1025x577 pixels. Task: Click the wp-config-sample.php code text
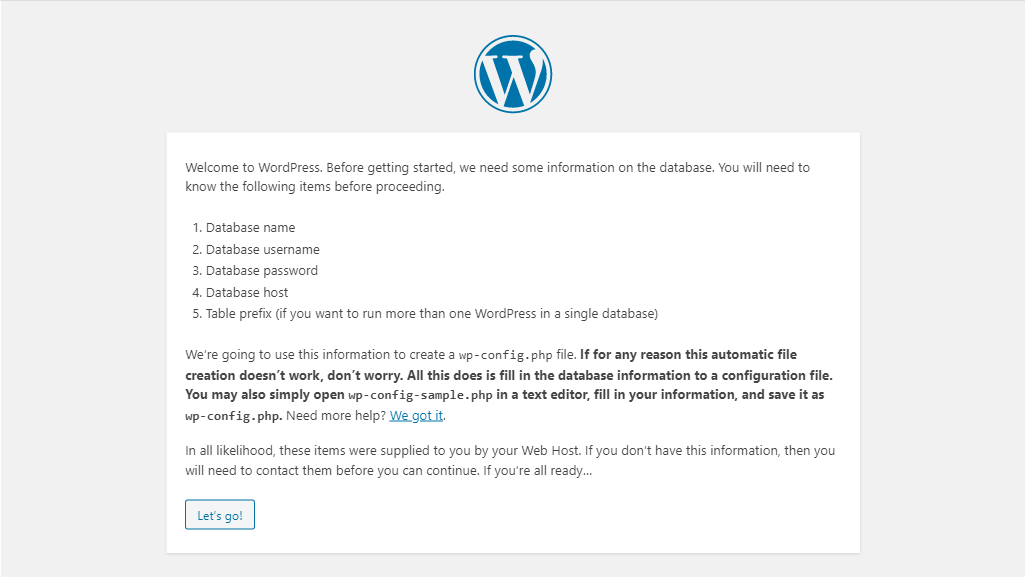pyautogui.click(x=420, y=395)
